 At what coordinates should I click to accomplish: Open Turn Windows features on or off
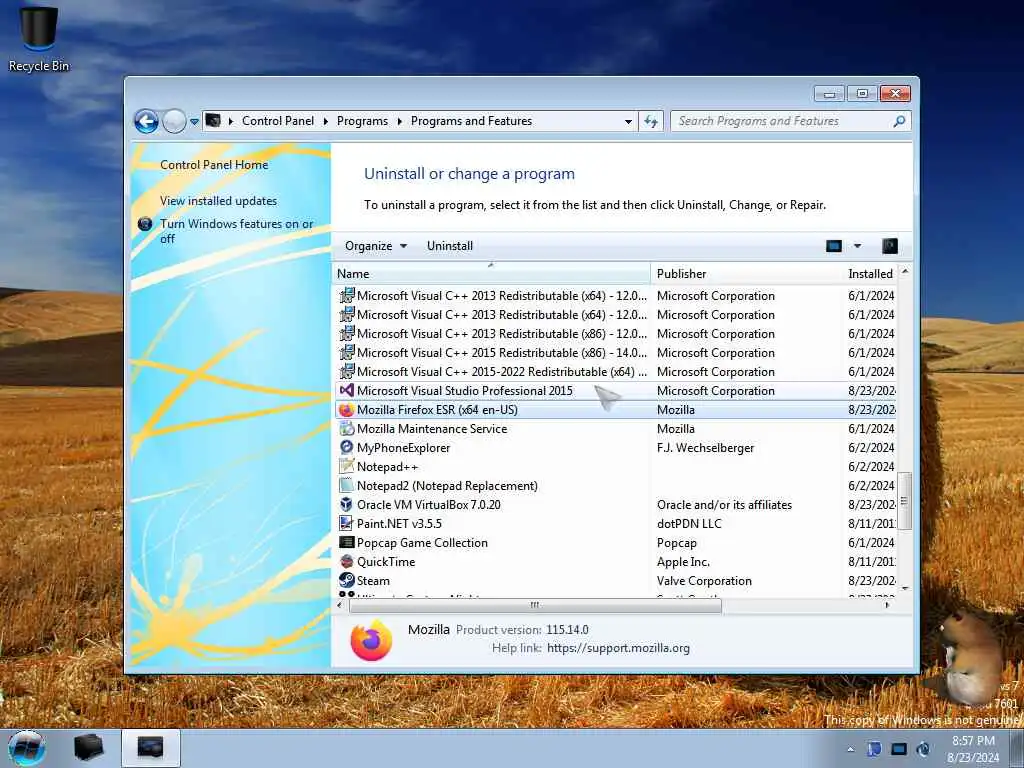[x=236, y=231]
